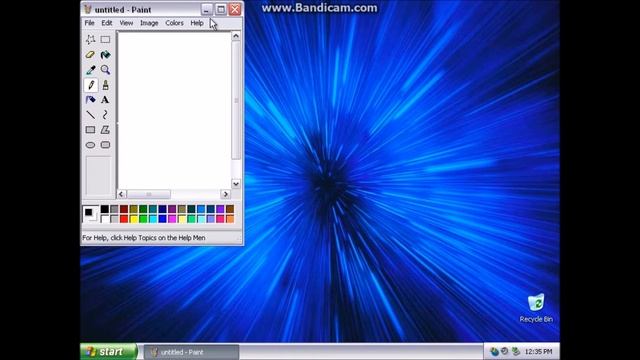This screenshot has height=360, width=640.
Task: Click the horizontal scroll right arrow
Action: click(226, 194)
